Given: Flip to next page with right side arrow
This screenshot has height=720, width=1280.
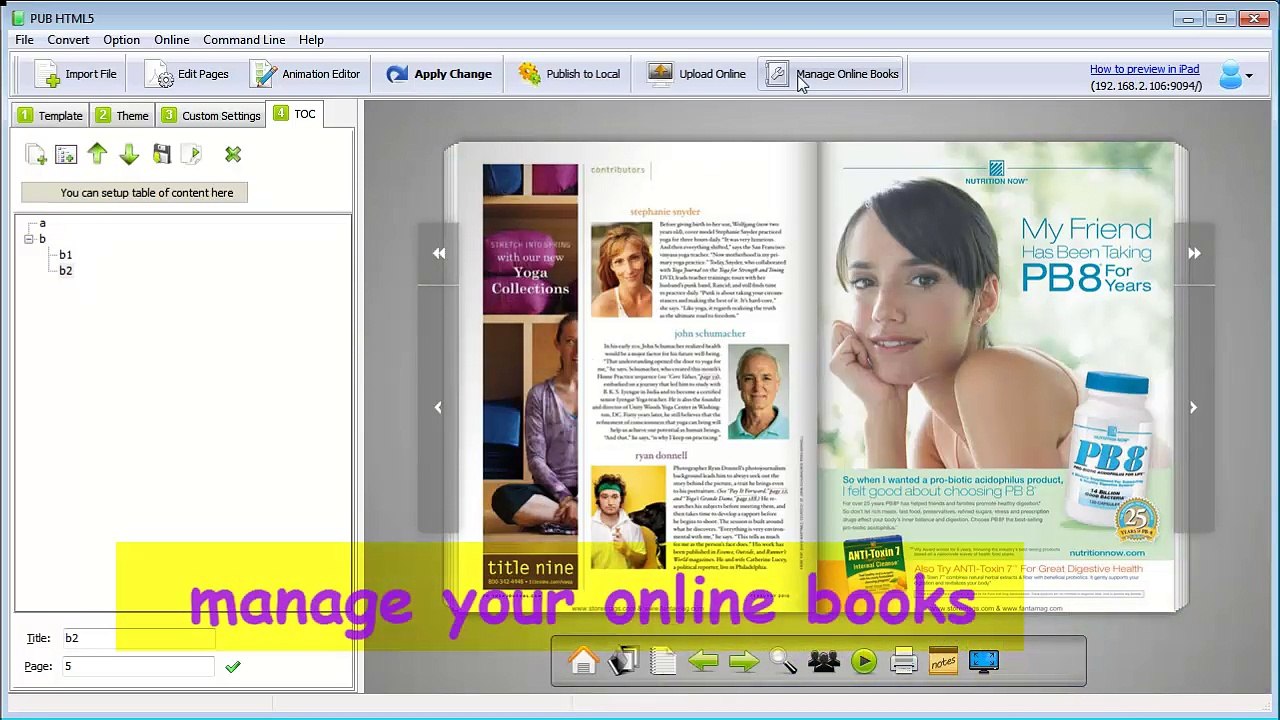Looking at the screenshot, I should pyautogui.click(x=1193, y=407).
